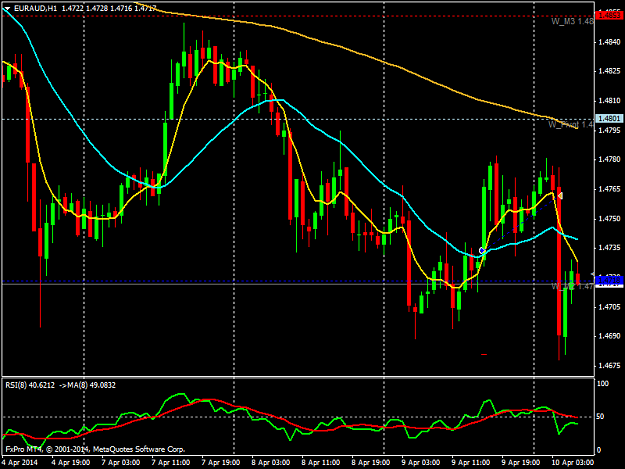Click the 1.4735 price scale value

609,248
